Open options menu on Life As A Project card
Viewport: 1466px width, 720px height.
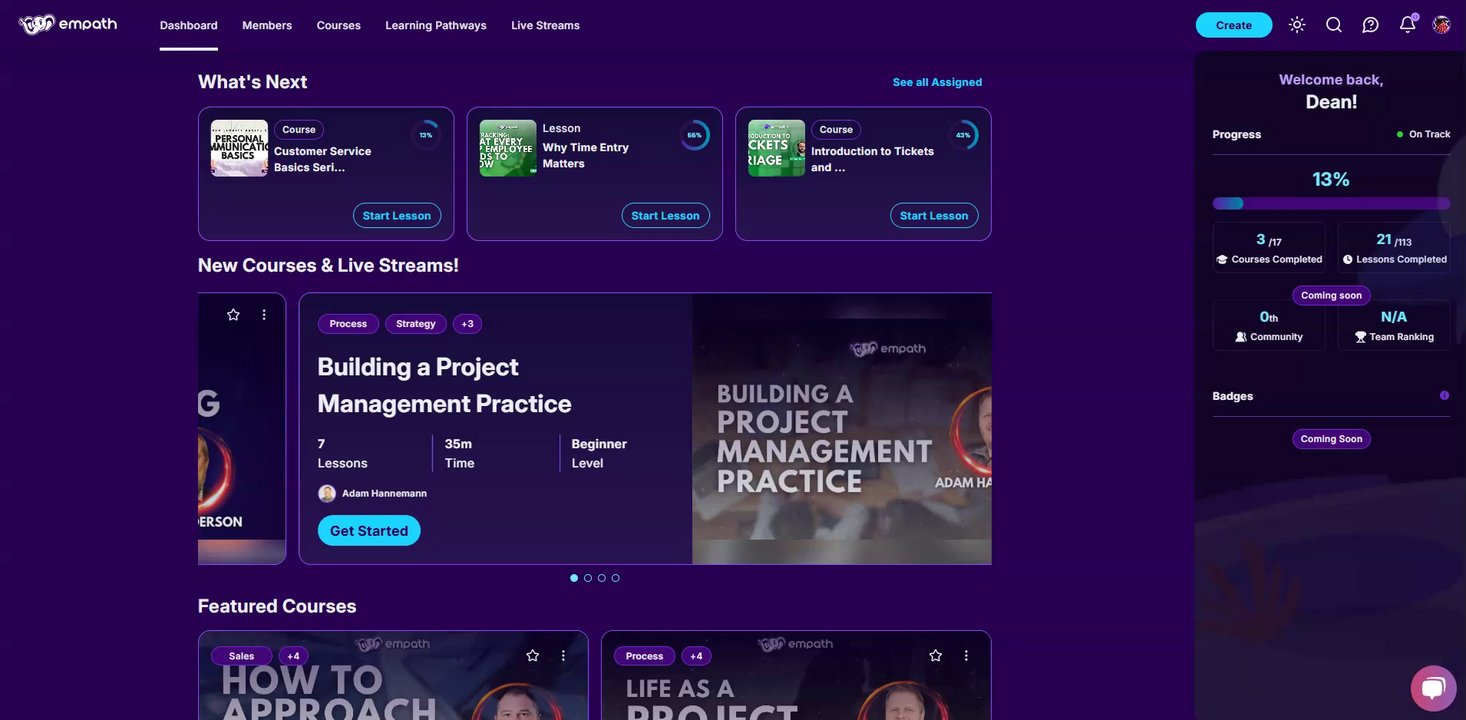click(x=966, y=656)
